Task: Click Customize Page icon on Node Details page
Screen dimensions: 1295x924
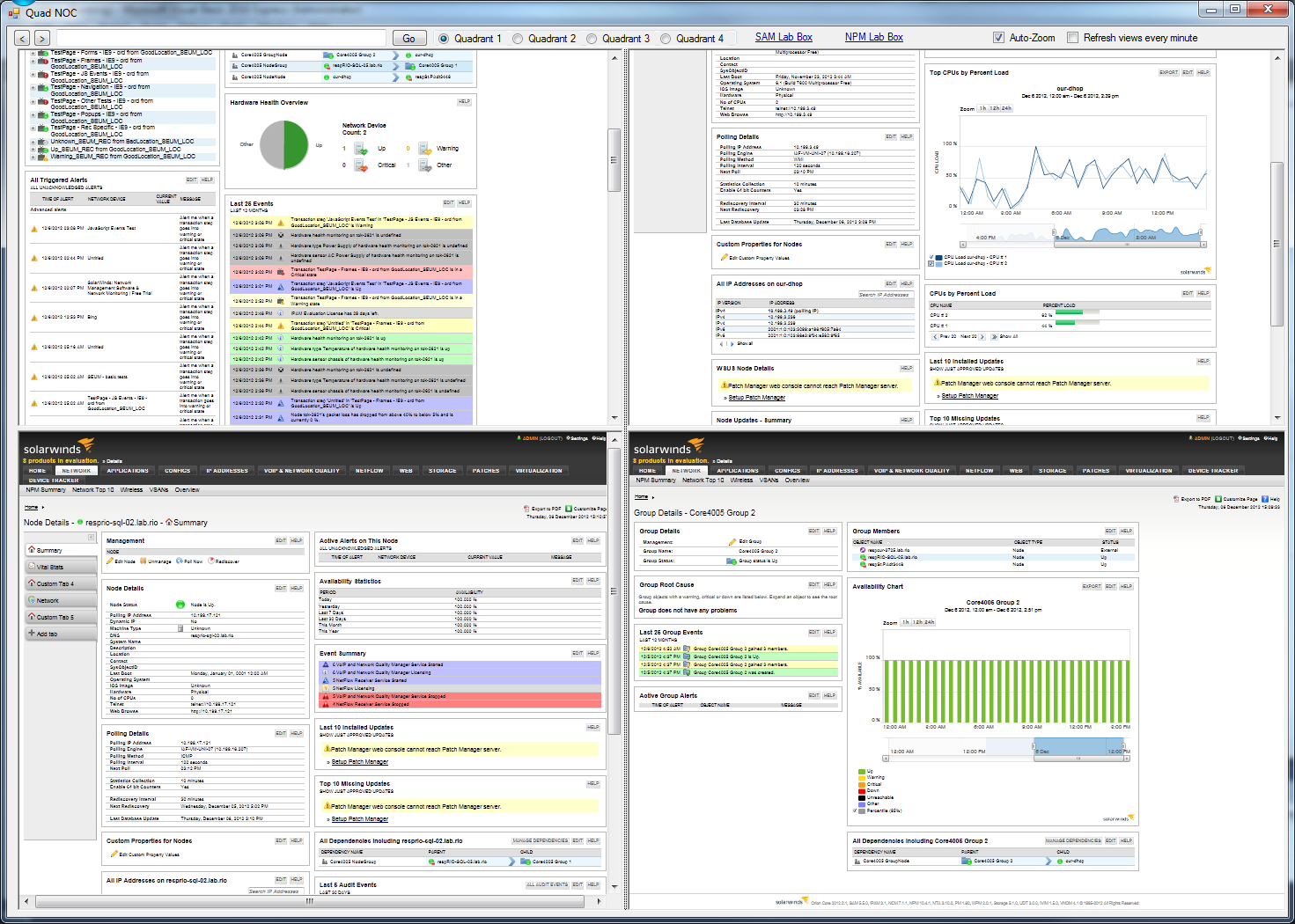Action: 569,509
